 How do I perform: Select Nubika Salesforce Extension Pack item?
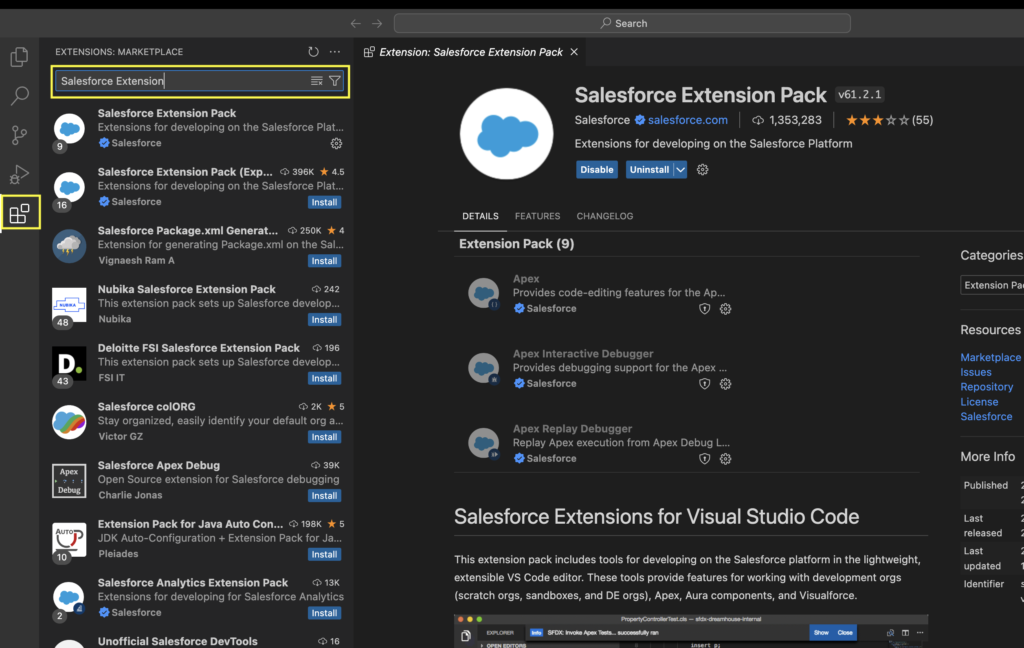pyautogui.click(x=198, y=304)
